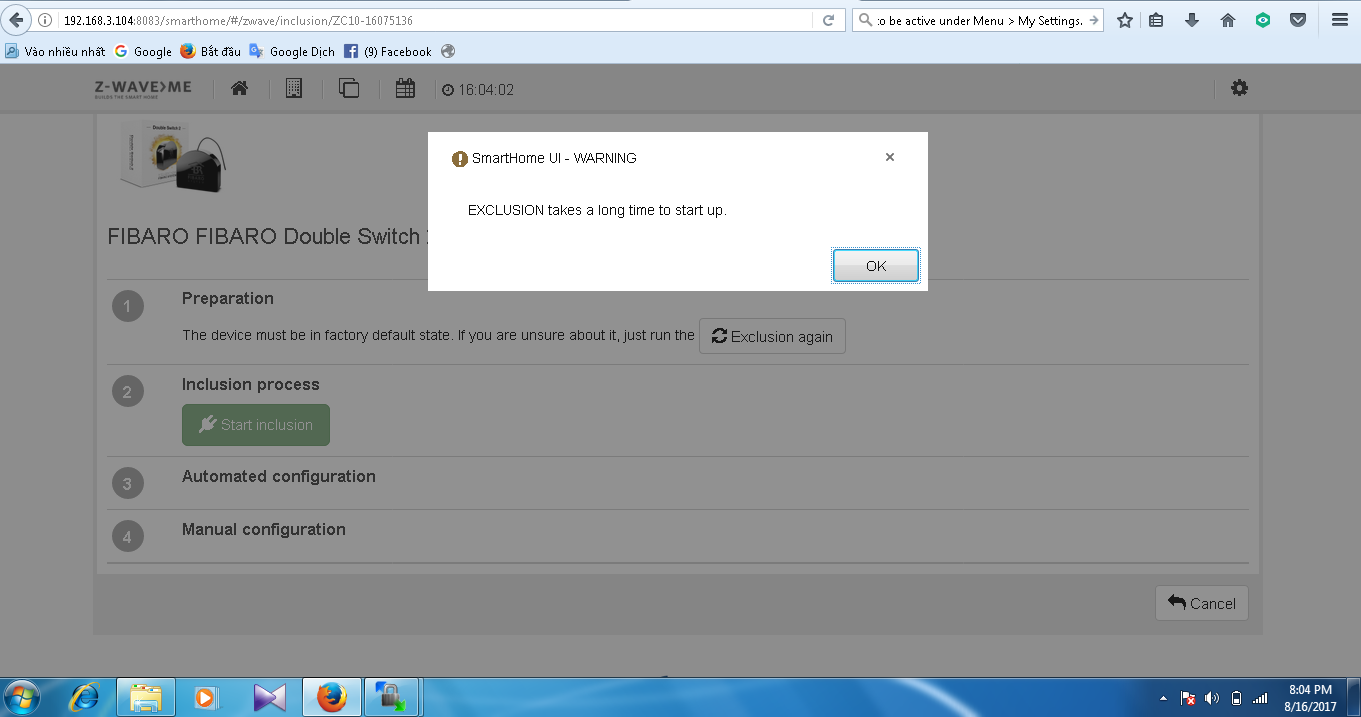Viewport: 1361px width, 717px height.
Task: Close the SmartHome UI warning dialog
Action: coord(889,157)
